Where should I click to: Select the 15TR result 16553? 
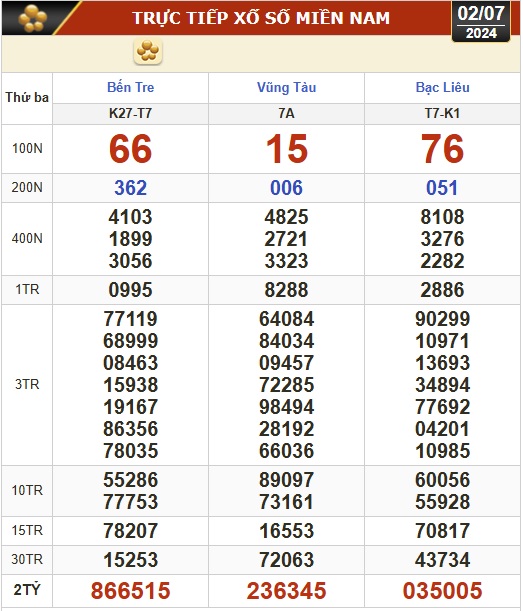click(286, 531)
